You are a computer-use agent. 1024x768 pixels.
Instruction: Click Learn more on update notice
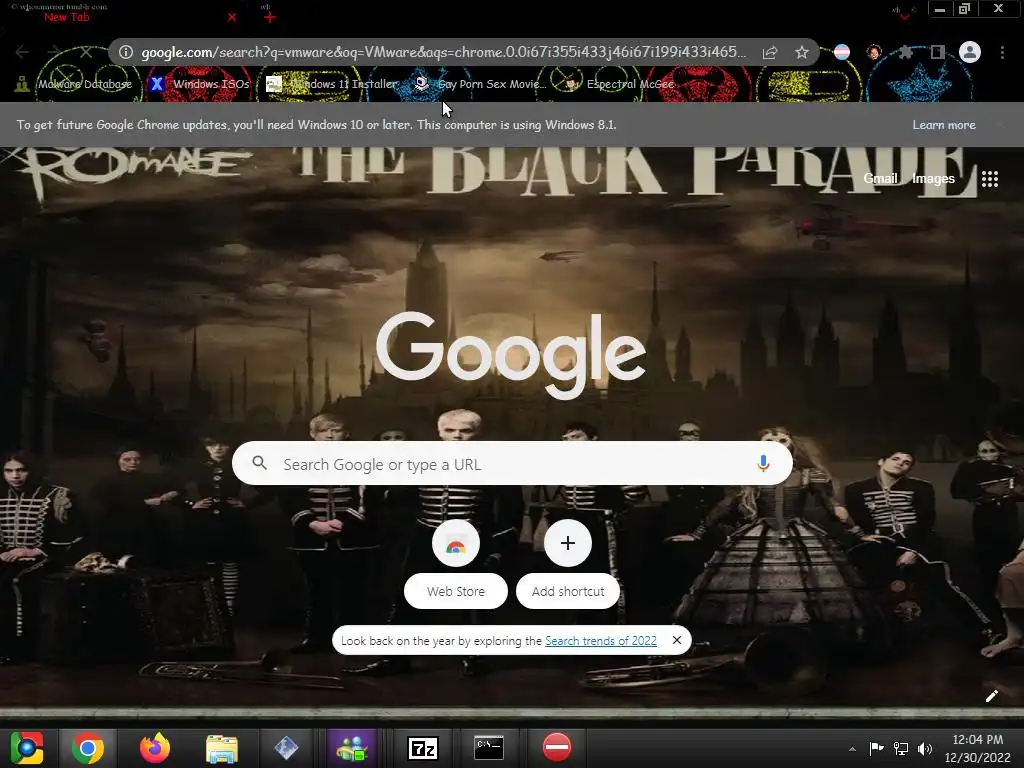944,125
